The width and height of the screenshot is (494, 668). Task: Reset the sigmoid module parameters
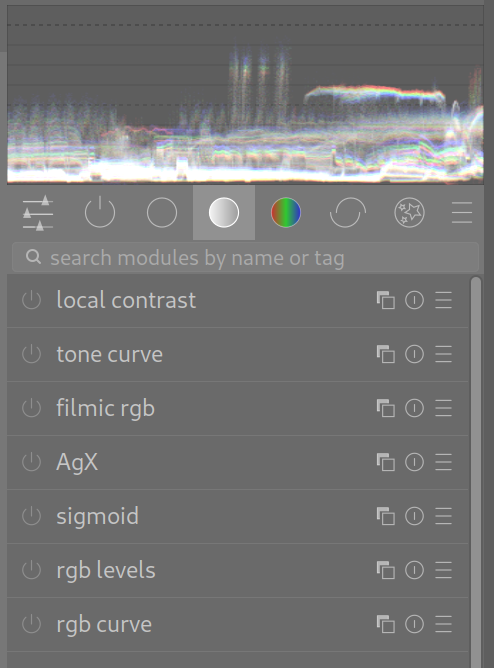[414, 516]
